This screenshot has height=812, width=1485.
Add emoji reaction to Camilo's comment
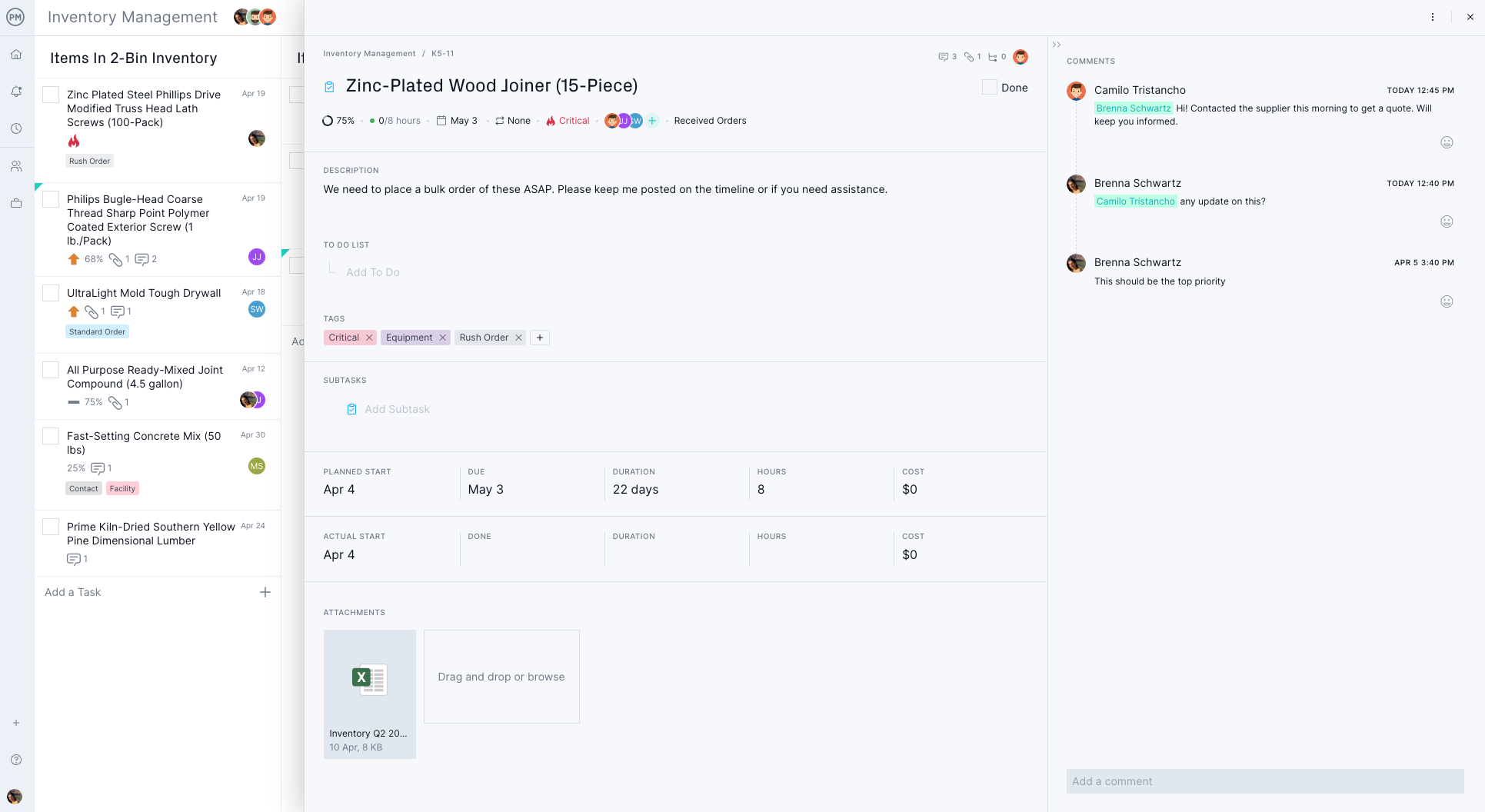click(1447, 142)
